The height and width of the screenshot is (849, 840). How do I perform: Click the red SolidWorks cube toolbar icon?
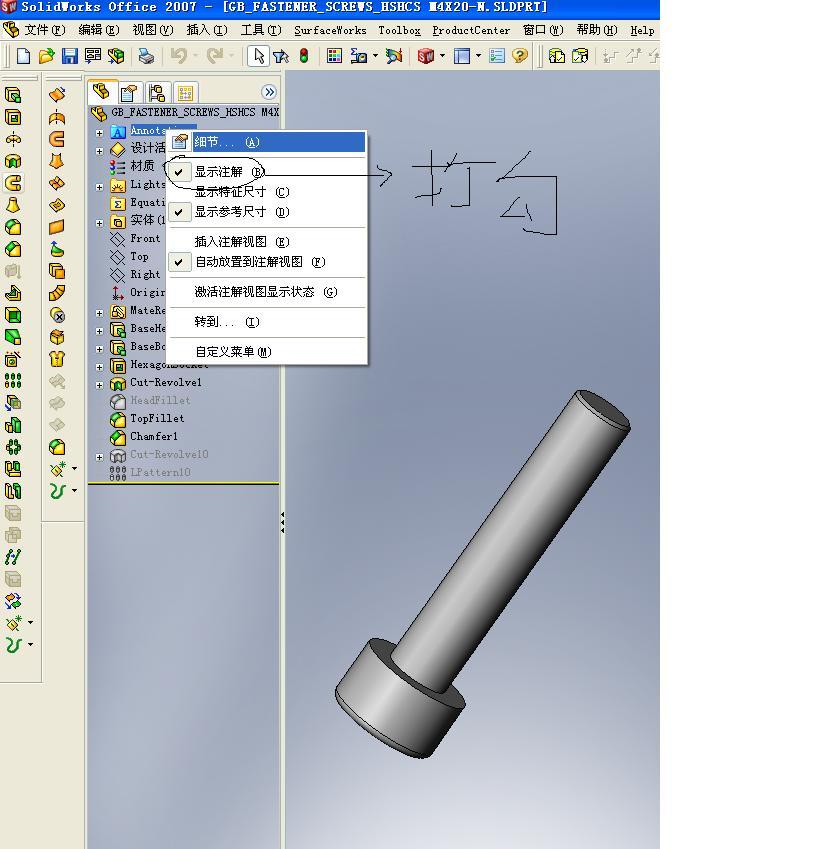[426, 56]
